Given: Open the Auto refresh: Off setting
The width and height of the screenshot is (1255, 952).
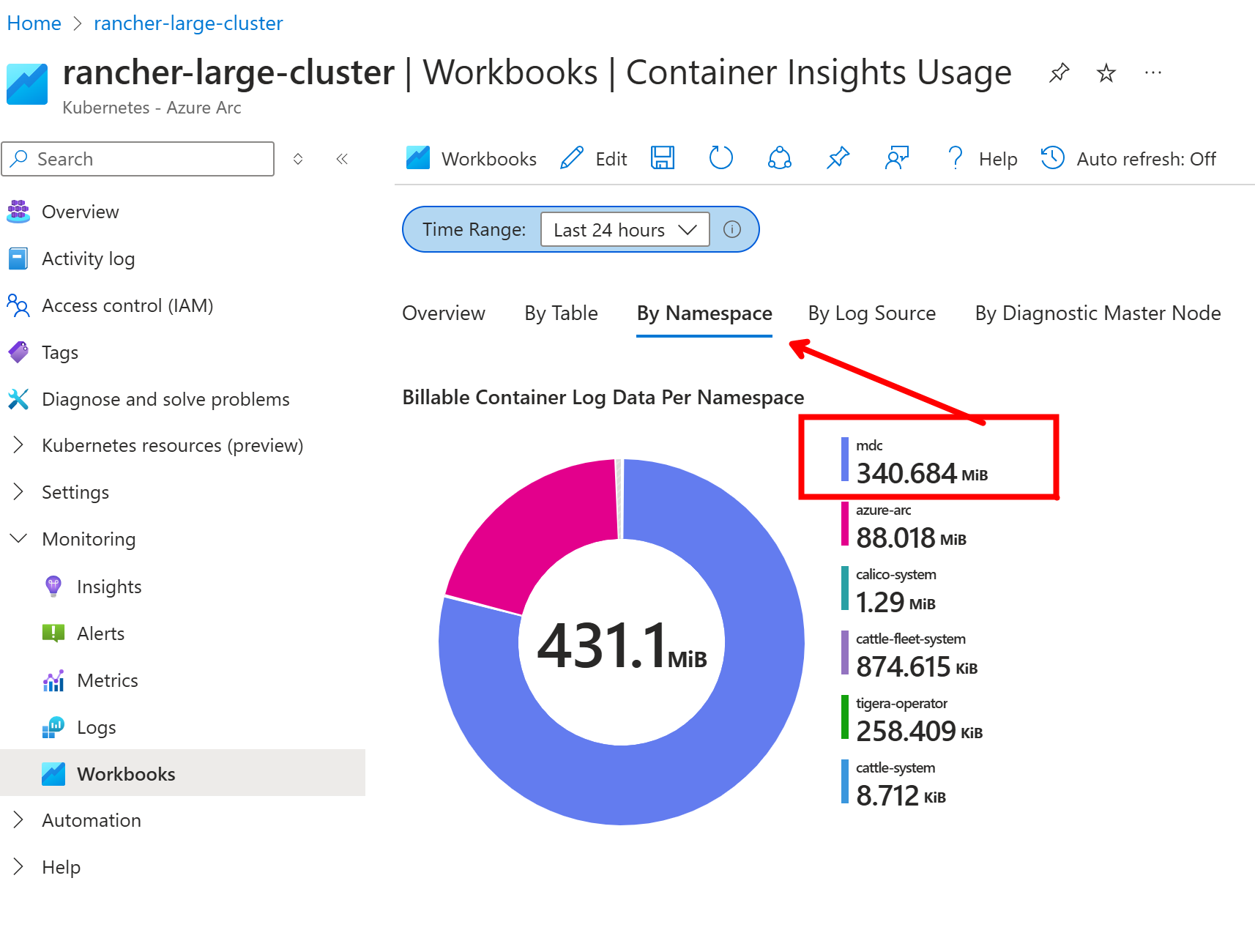Looking at the screenshot, I should pos(1128,159).
